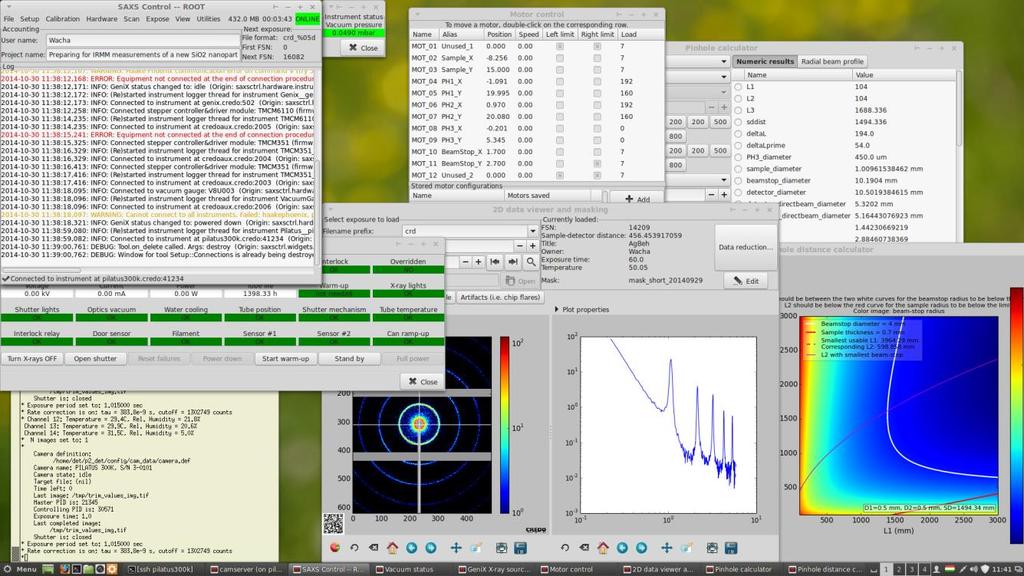Image resolution: width=1024 pixels, height=576 pixels.
Task: Toggle left limit checkbox for MOT_02 Sample_X
Action: click(x=560, y=58)
